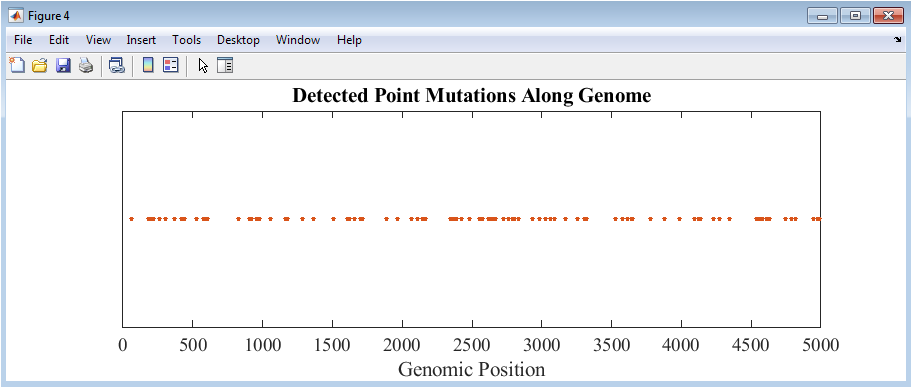Open the Help menu
This screenshot has height=388, width=912.
(x=350, y=40)
